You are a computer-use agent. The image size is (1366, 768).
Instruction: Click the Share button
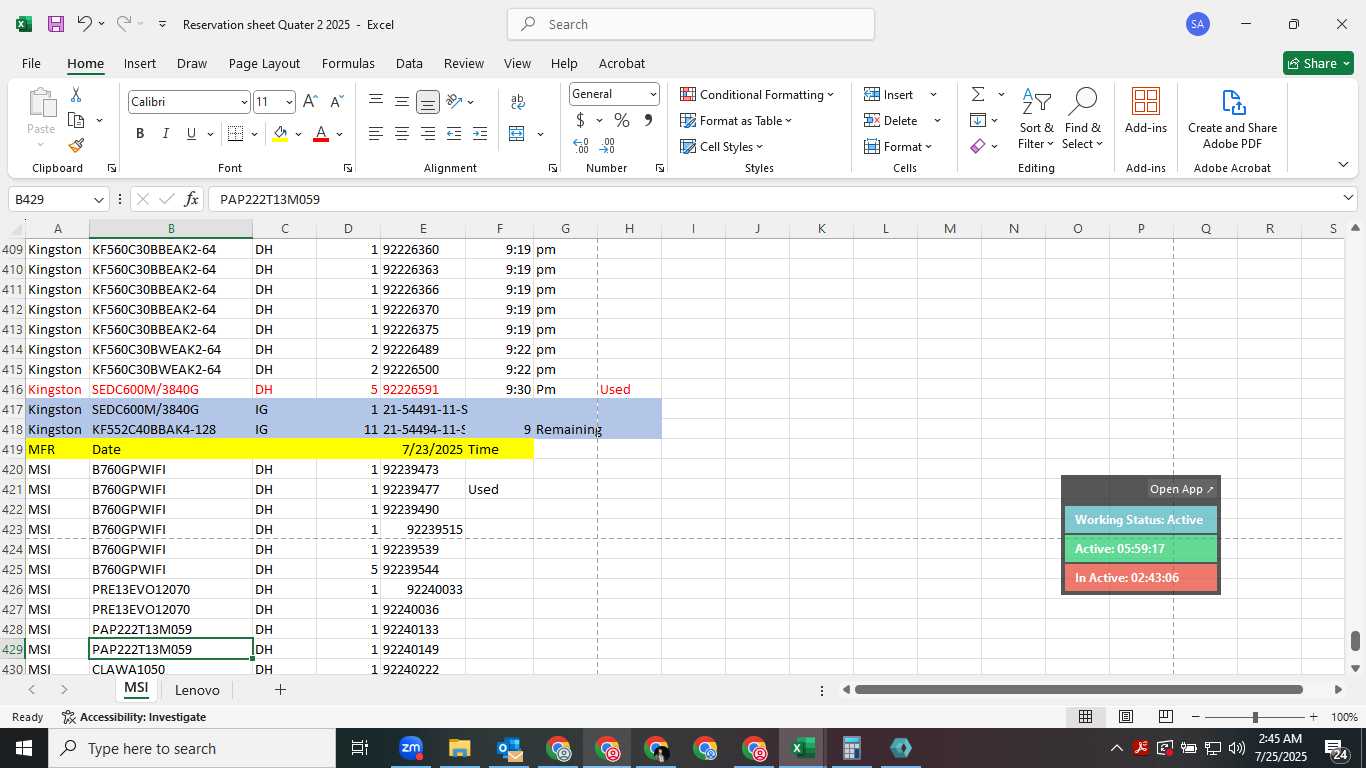pyautogui.click(x=1318, y=63)
